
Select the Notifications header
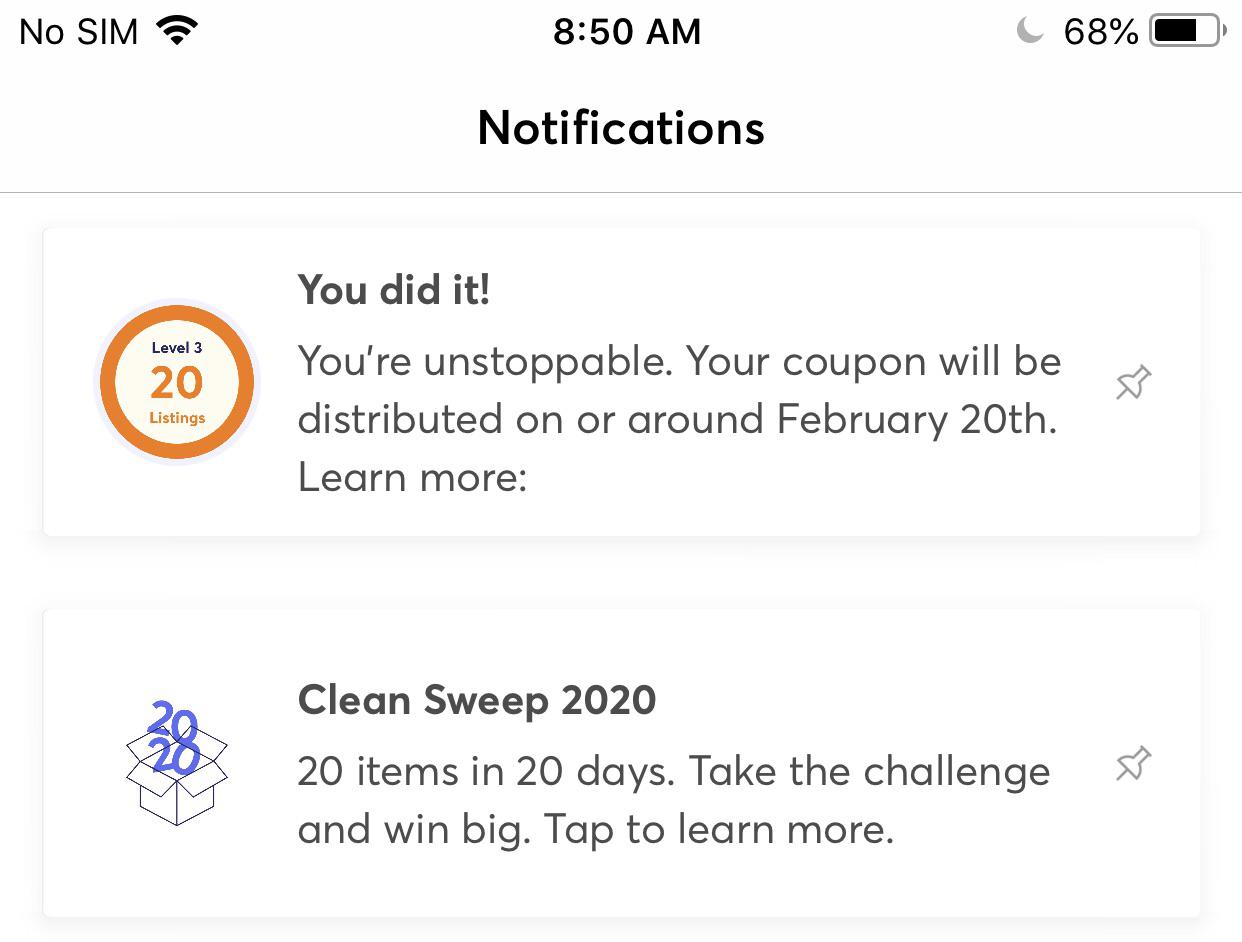pos(620,128)
